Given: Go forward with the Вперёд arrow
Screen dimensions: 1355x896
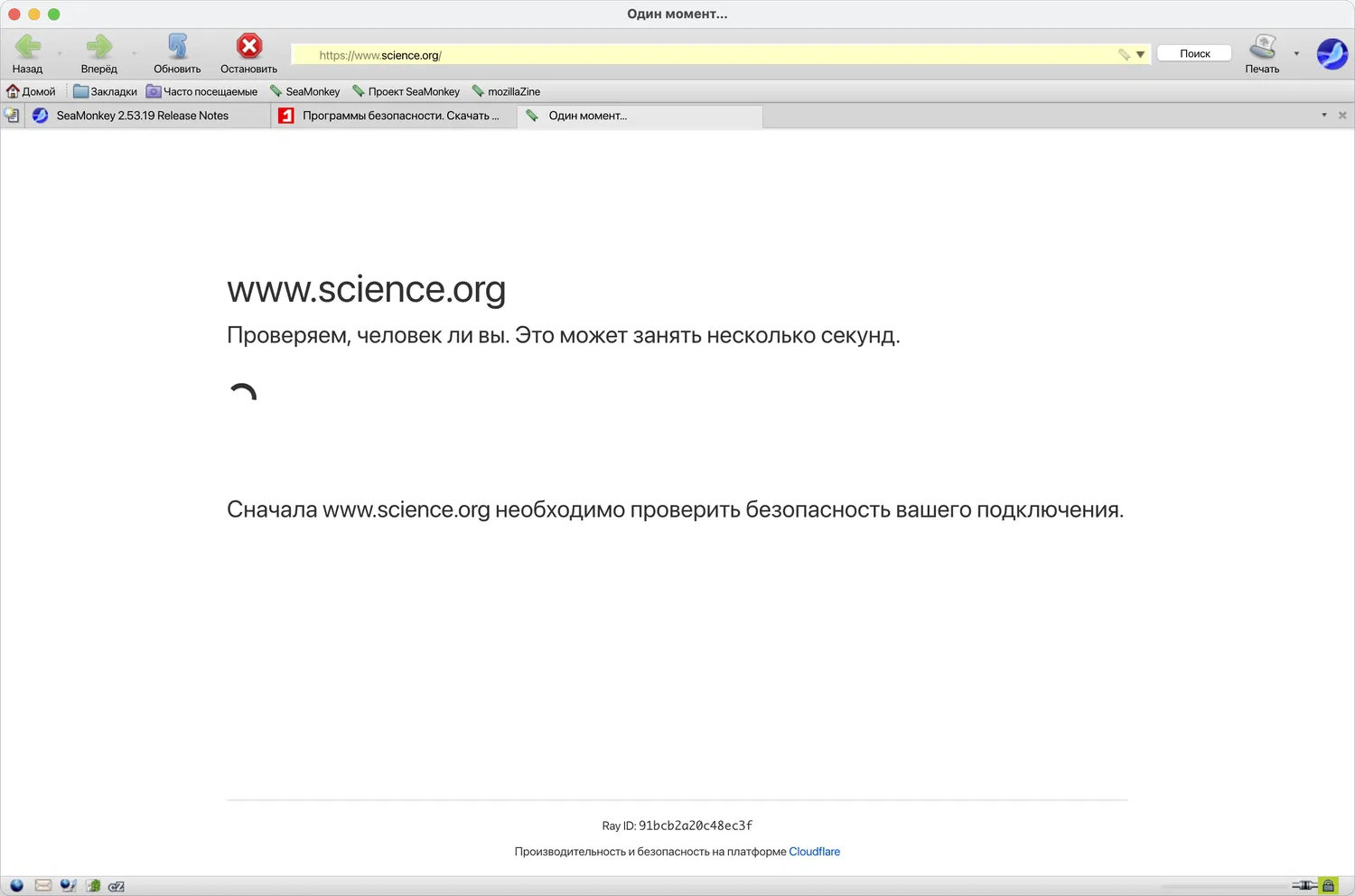Looking at the screenshot, I should tap(98, 54).
